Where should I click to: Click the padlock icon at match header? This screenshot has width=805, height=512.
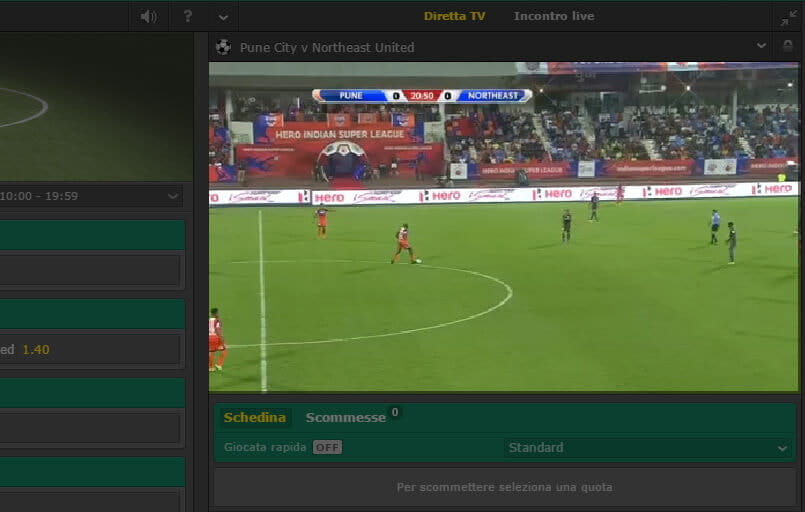click(788, 46)
